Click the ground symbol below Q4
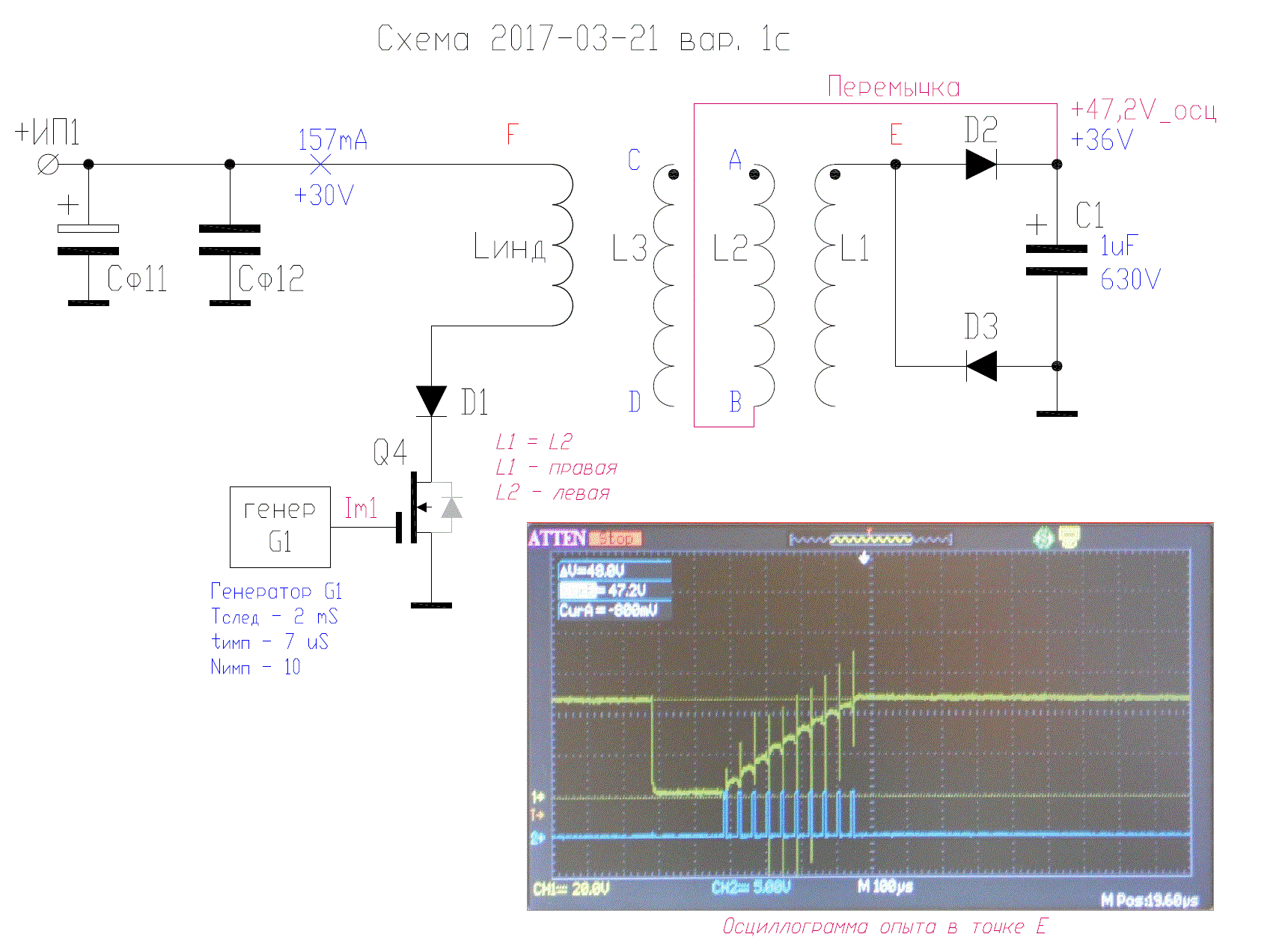The image size is (1288, 949). [431, 605]
